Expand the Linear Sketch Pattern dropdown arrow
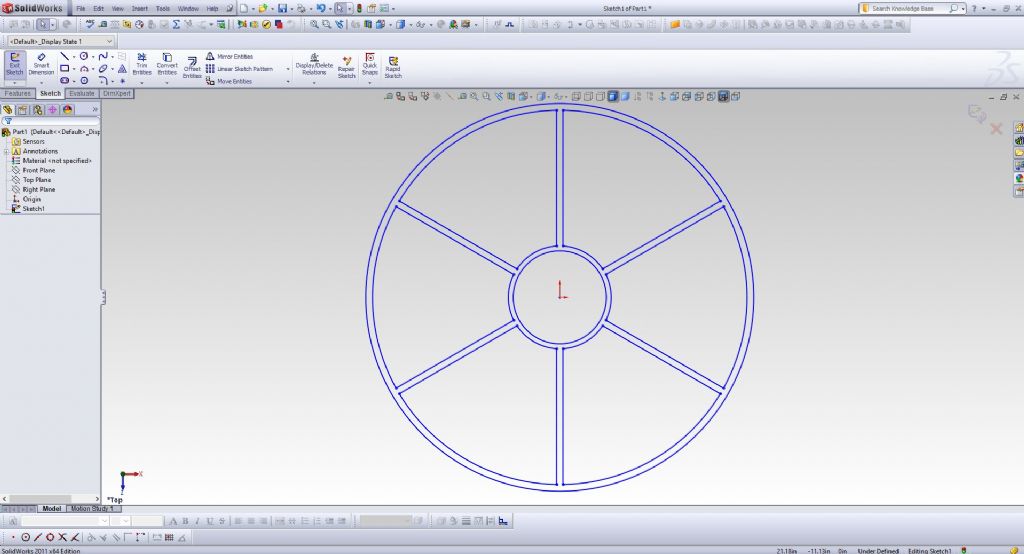Image resolution: width=1024 pixels, height=554 pixels. point(288,69)
